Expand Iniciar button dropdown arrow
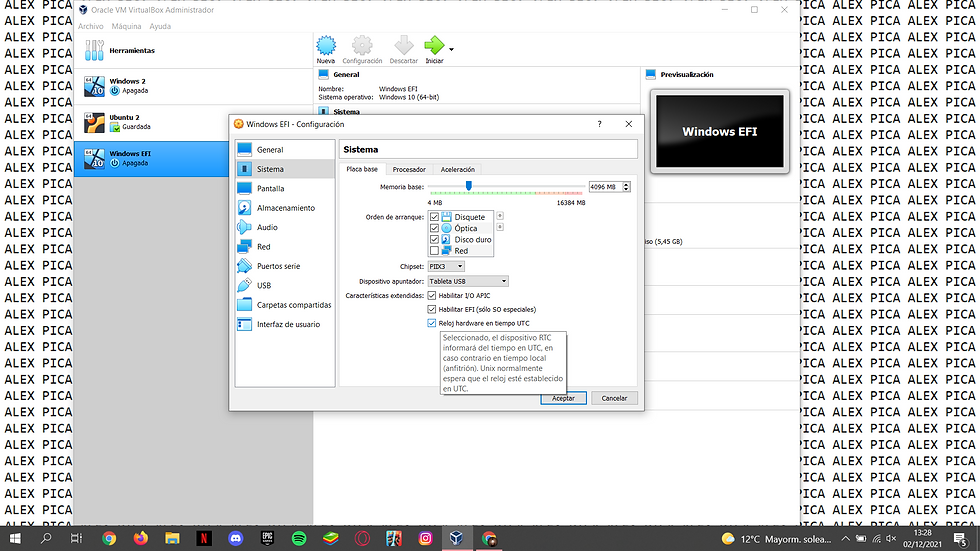This screenshot has height=551, width=980. click(x=451, y=49)
